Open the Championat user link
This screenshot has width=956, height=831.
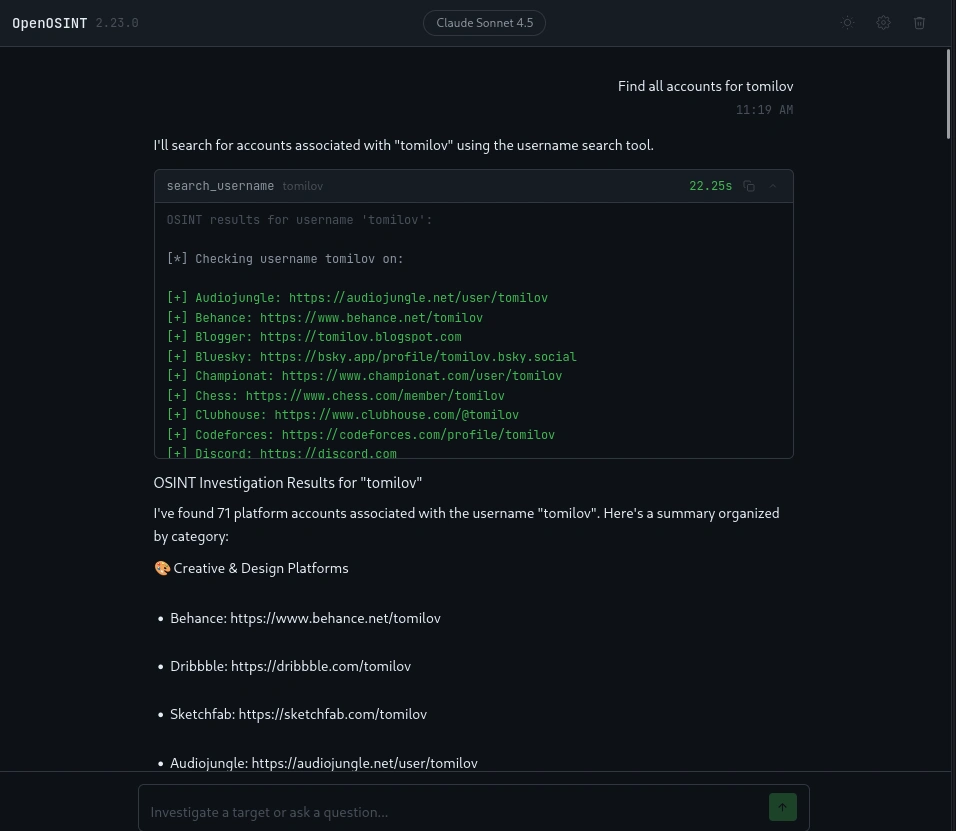tap(422, 376)
